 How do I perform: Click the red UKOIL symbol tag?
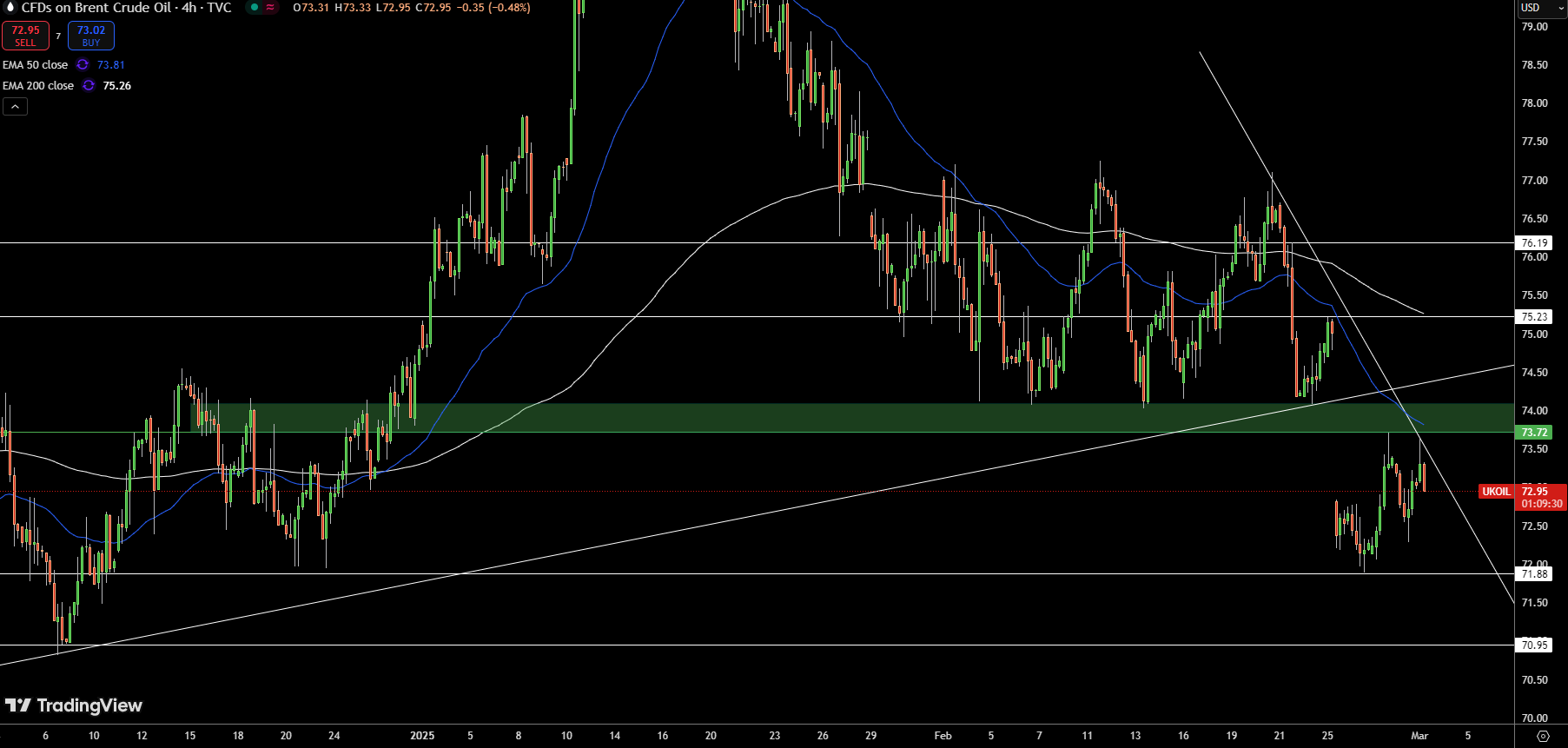(x=1496, y=491)
